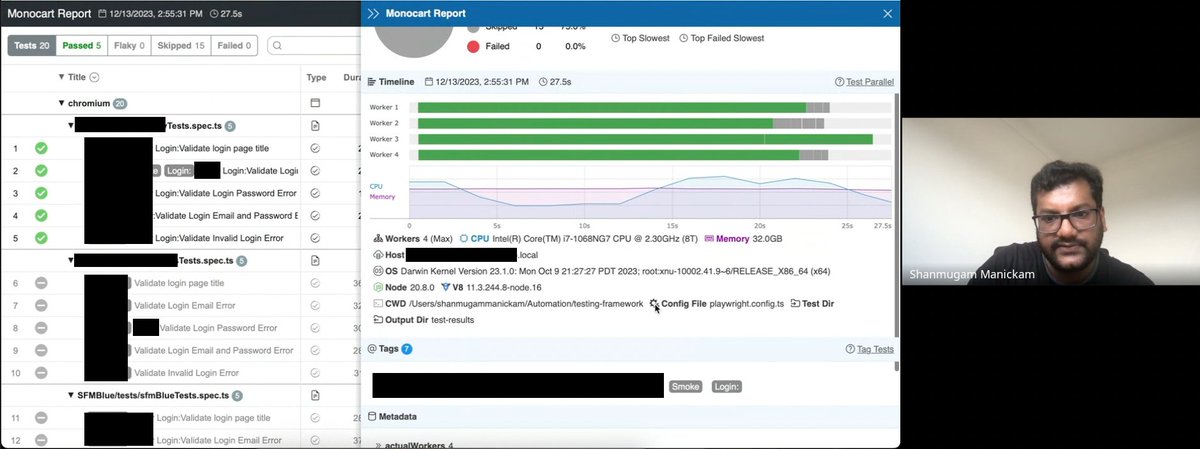Click the file icon of first Tests.spec.ts
This screenshot has width=1200, height=449.
pos(315,126)
